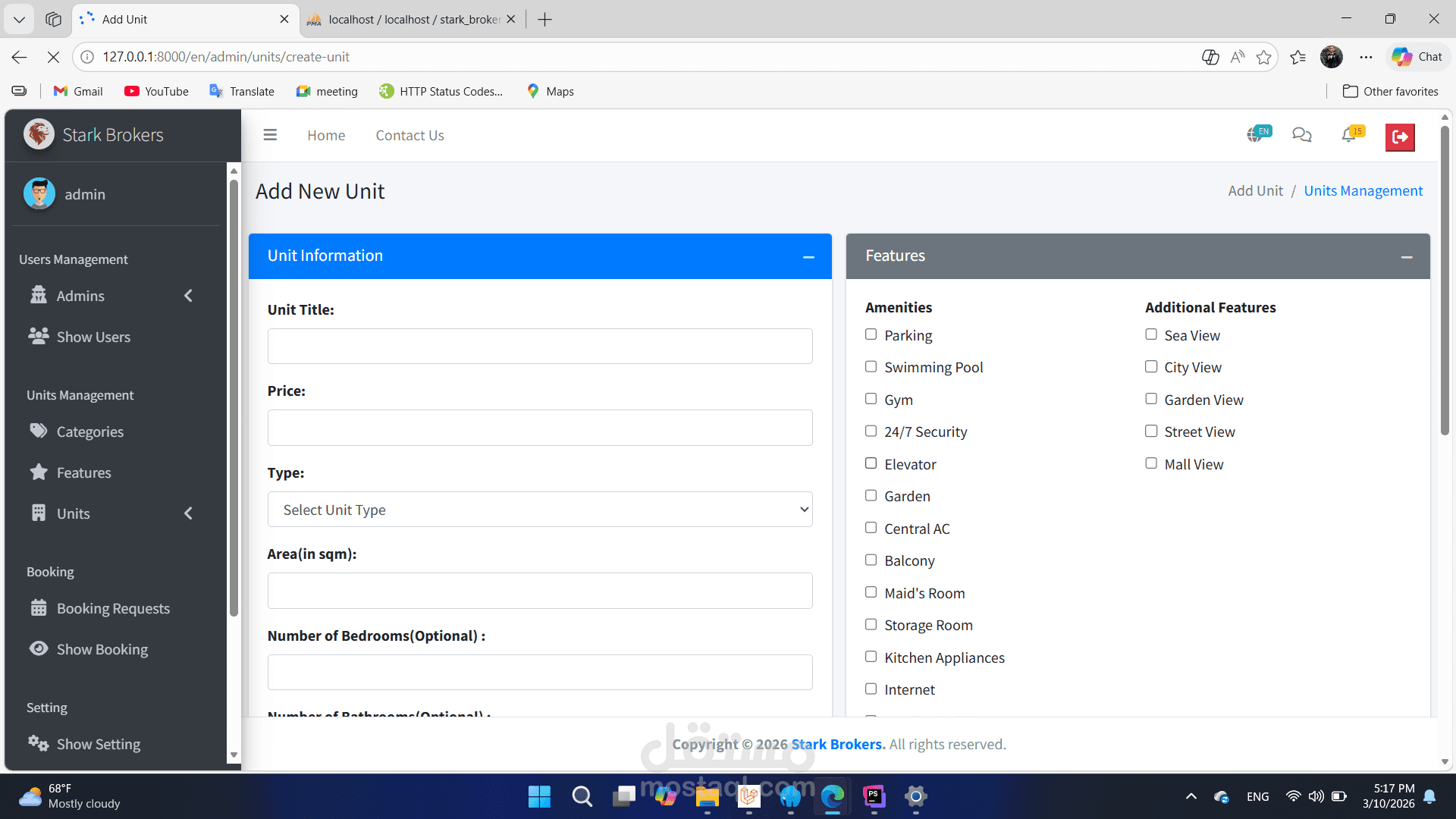Focus the Unit Title input field
The height and width of the screenshot is (819, 1456).
click(x=540, y=347)
